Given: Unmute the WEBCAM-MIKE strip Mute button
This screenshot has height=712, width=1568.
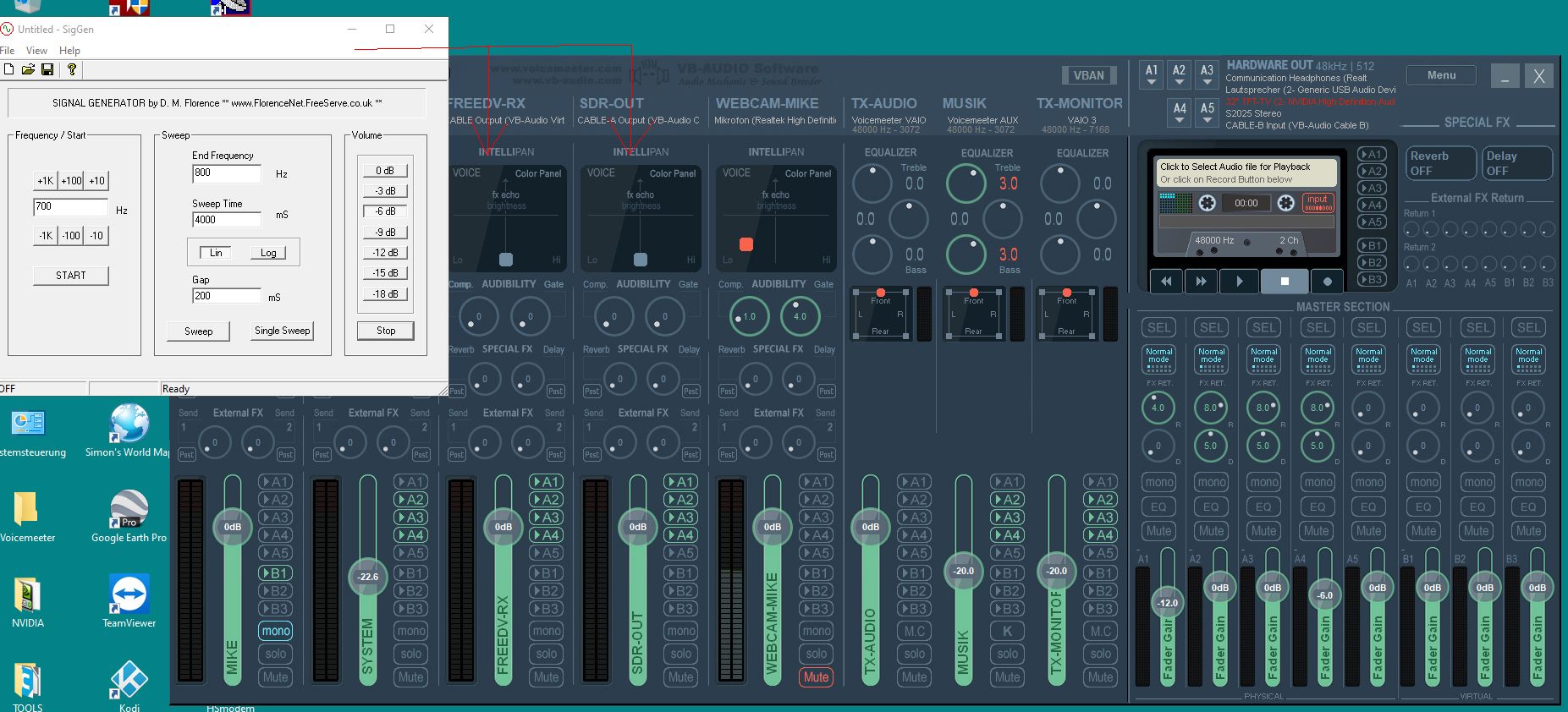Looking at the screenshot, I should (x=816, y=677).
